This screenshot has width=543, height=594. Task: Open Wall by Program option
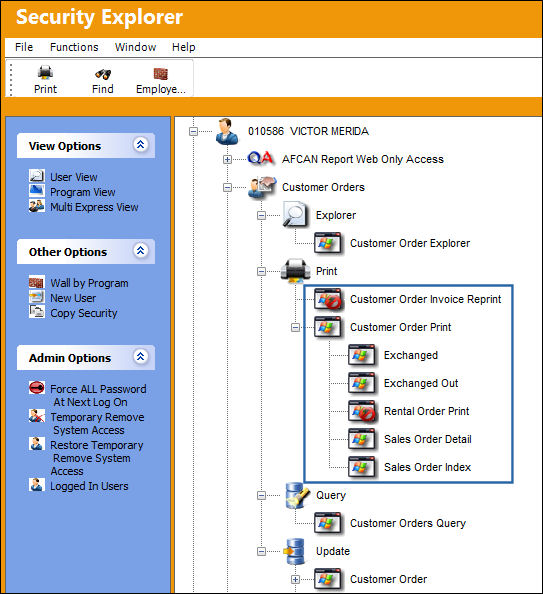point(89,283)
